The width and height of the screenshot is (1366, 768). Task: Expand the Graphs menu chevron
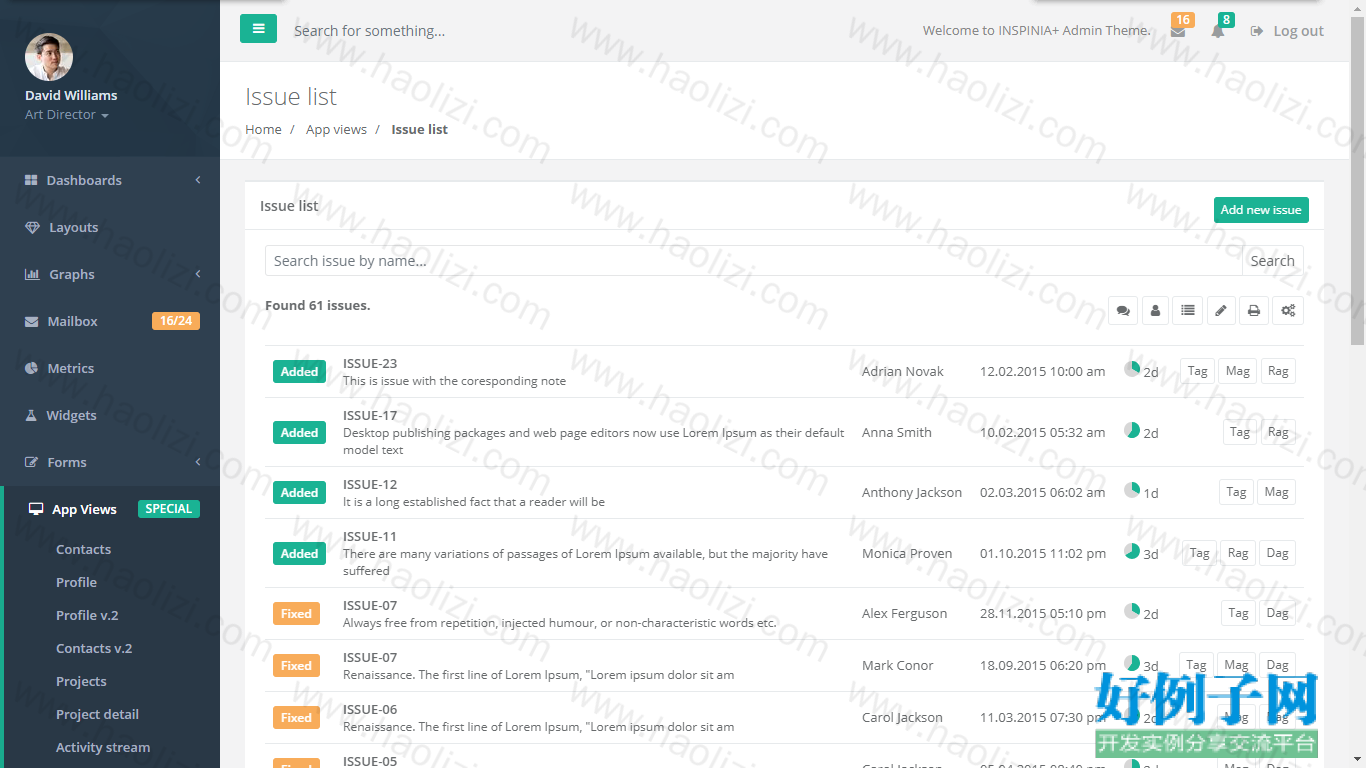[198, 274]
